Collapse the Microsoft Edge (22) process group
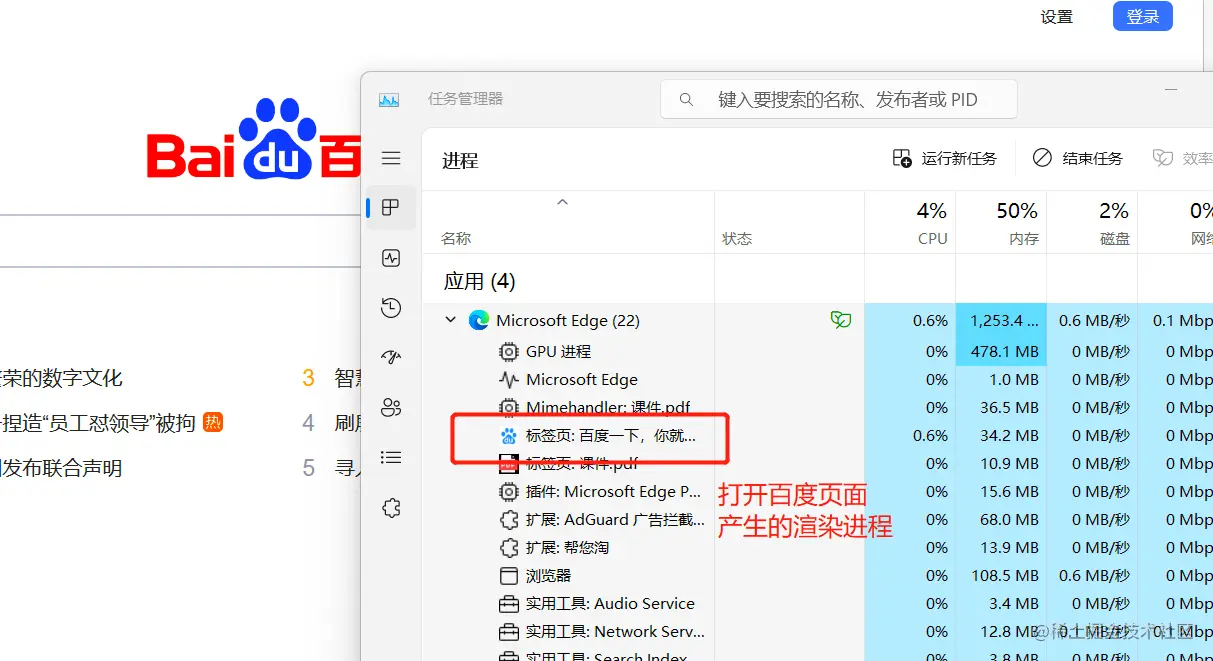This screenshot has width=1213, height=661. (451, 320)
